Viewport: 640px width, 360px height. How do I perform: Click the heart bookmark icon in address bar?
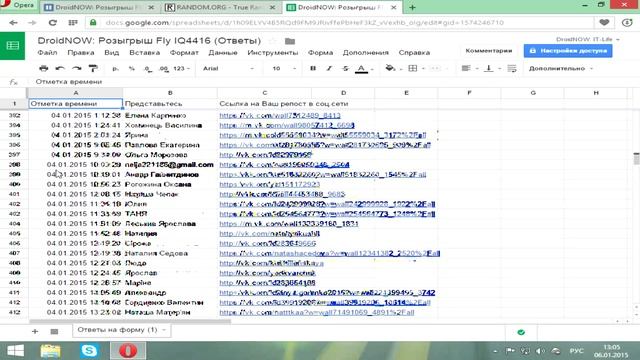(604, 23)
